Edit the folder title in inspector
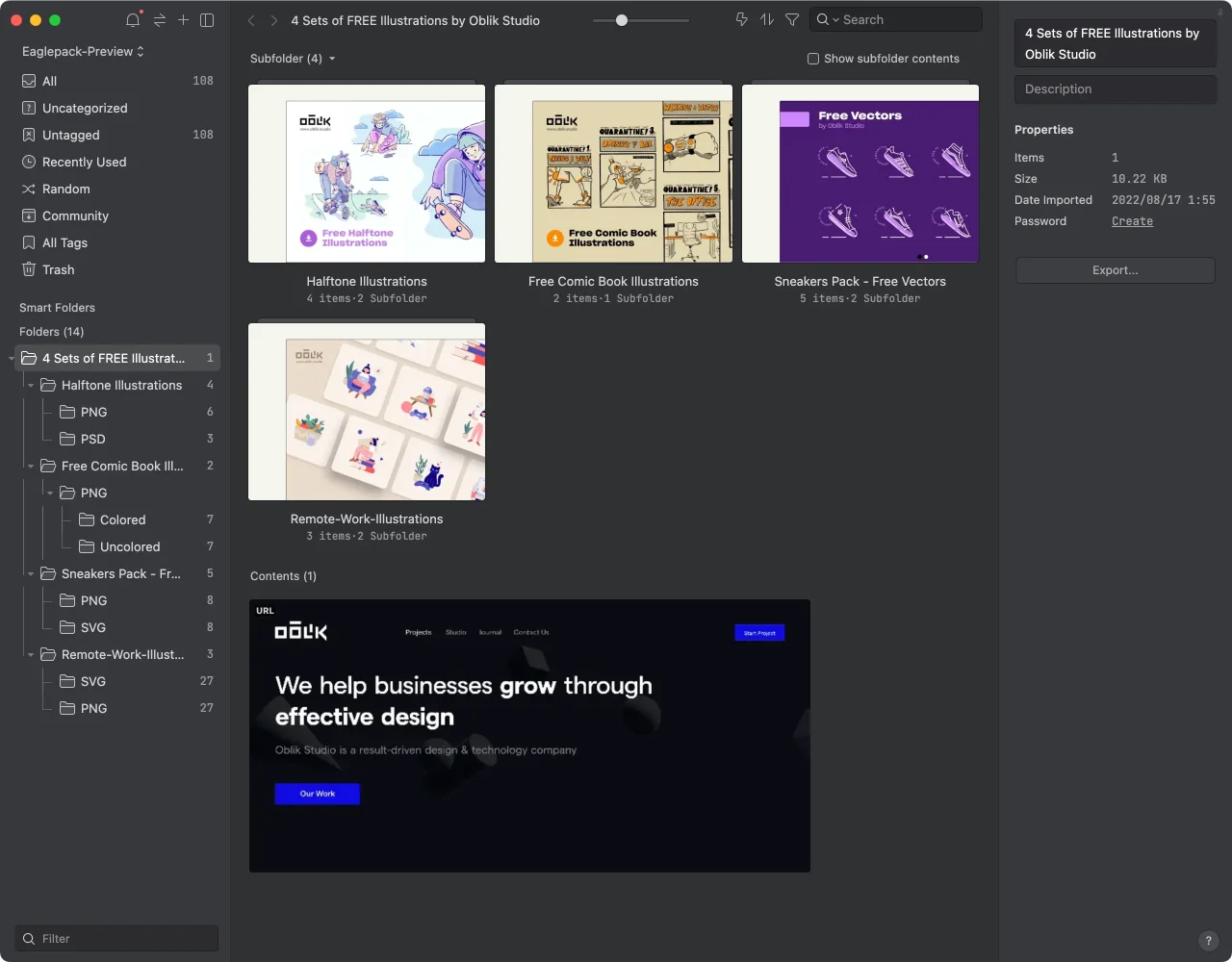This screenshot has width=1232, height=962. coord(1115,43)
